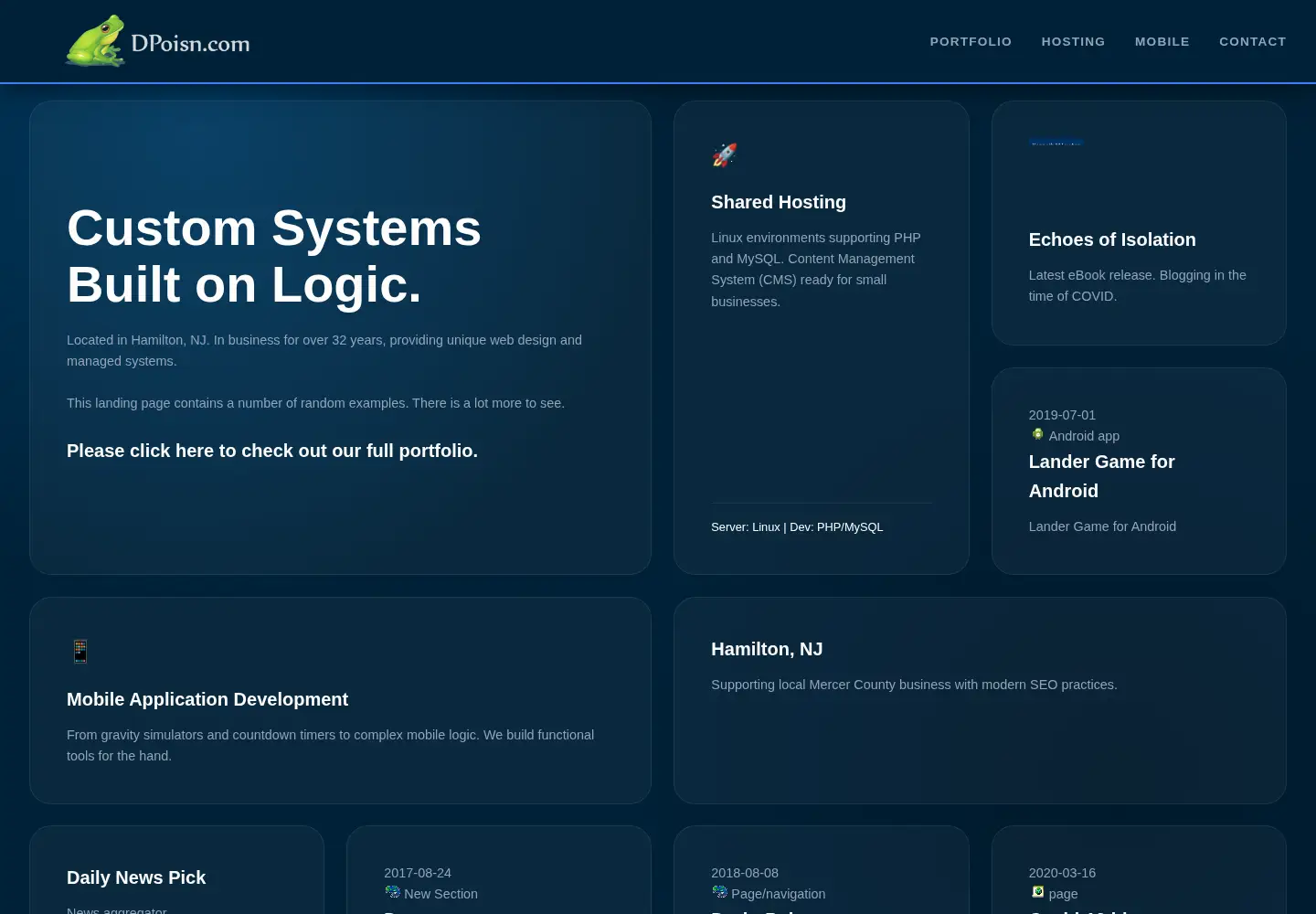Select the Hamilton, NJ card title
The height and width of the screenshot is (914, 1316).
click(x=767, y=649)
